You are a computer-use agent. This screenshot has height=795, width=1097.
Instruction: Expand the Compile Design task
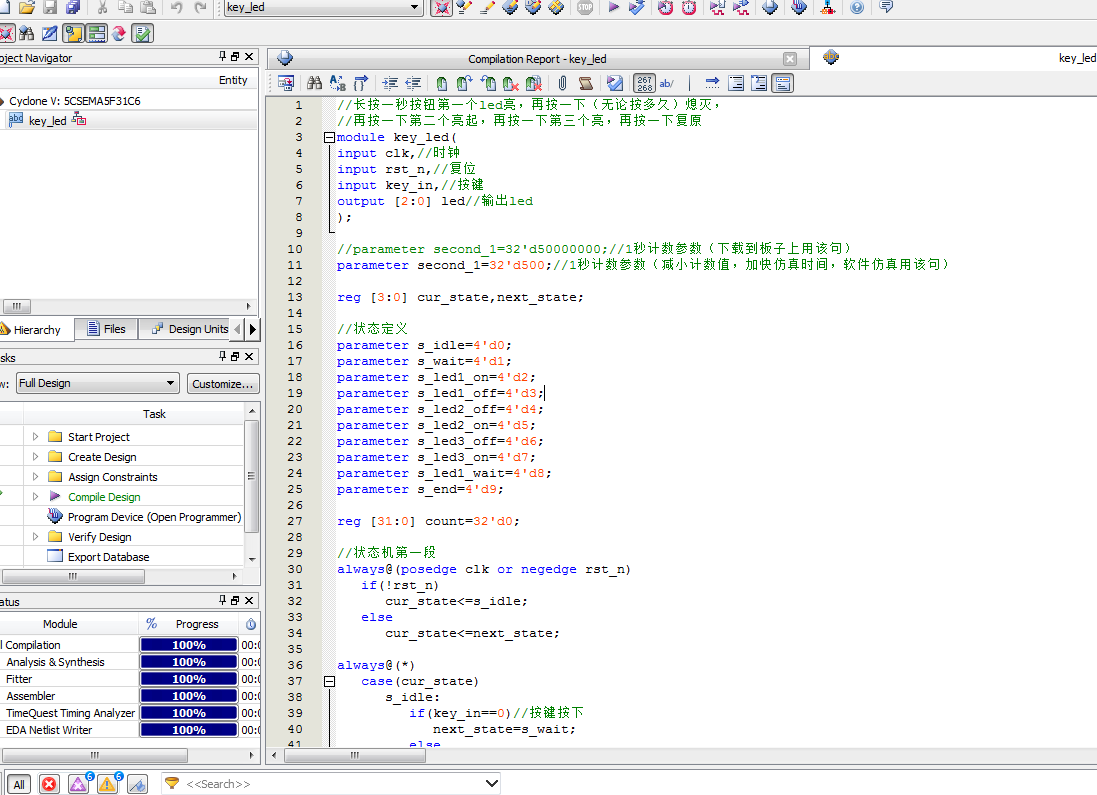[36, 497]
